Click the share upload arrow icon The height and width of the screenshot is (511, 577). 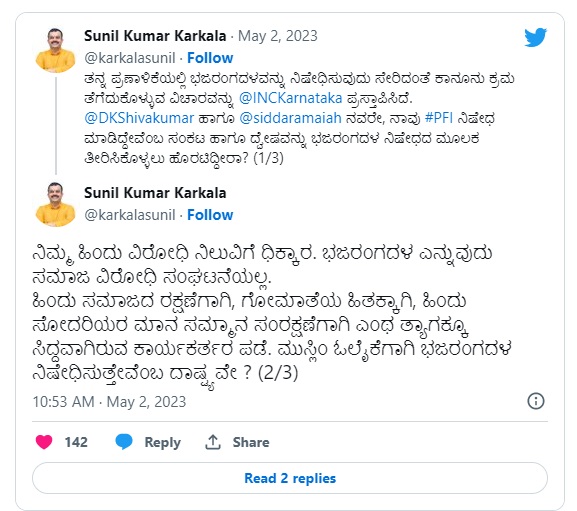click(213, 442)
